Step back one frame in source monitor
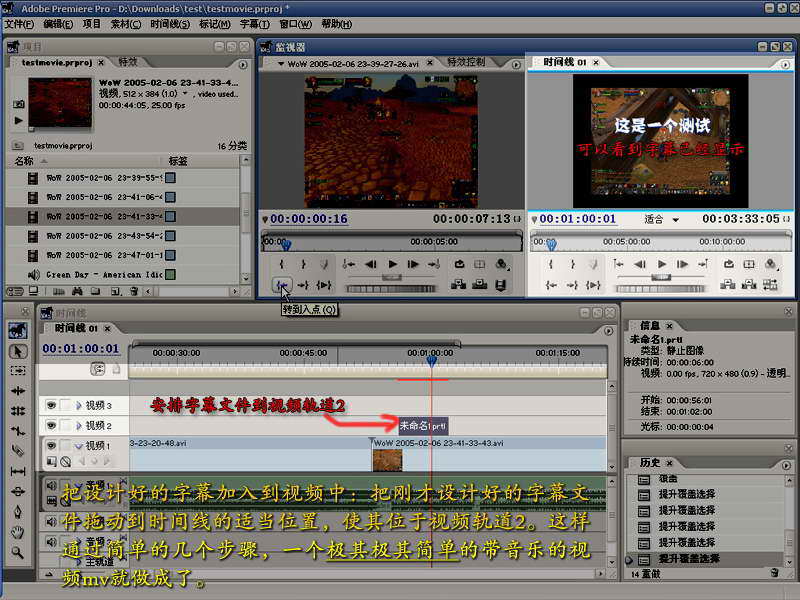This screenshot has width=800, height=600. (x=371, y=264)
